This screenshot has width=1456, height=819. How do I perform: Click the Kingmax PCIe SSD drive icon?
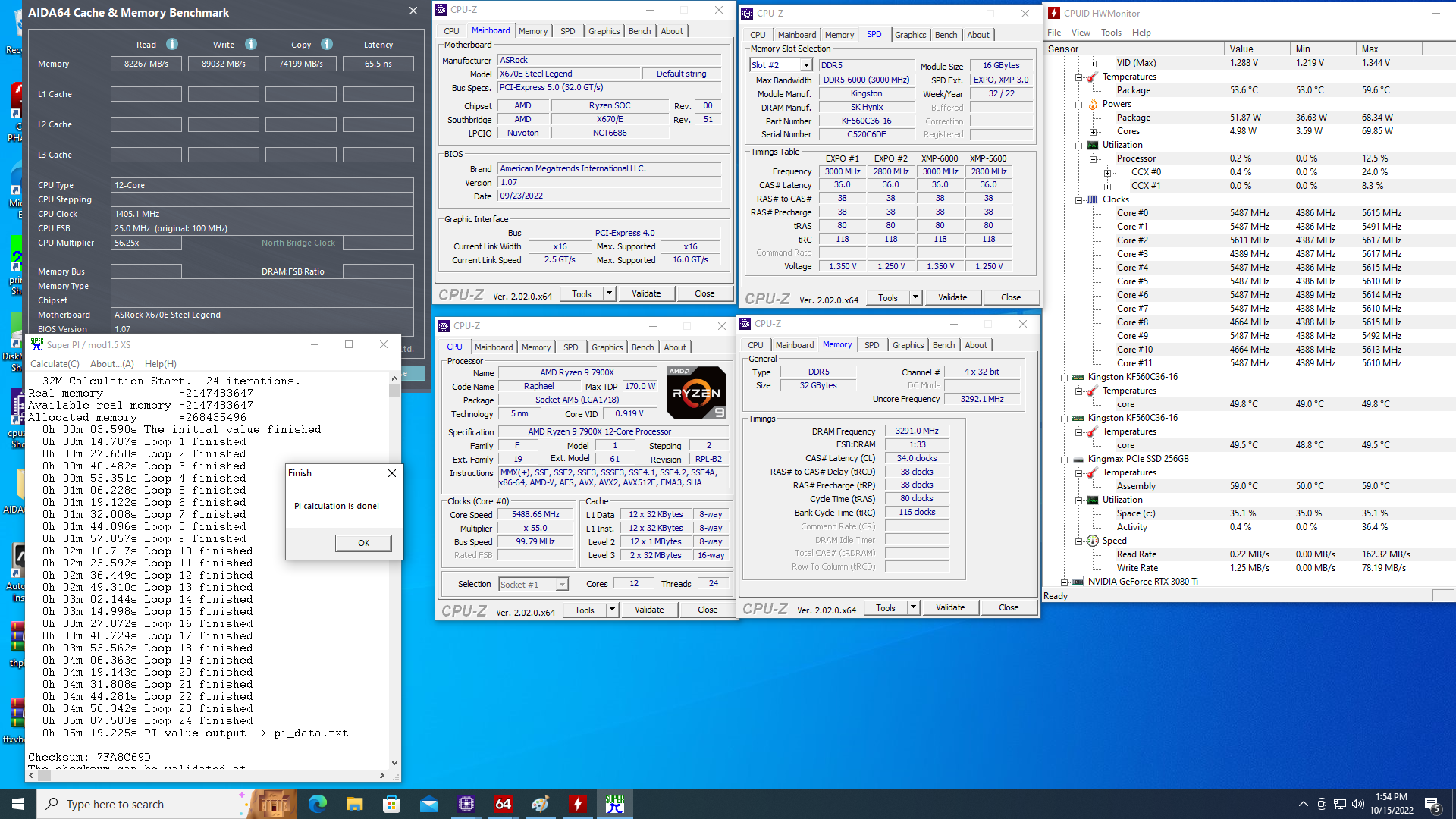pyautogui.click(x=1078, y=459)
